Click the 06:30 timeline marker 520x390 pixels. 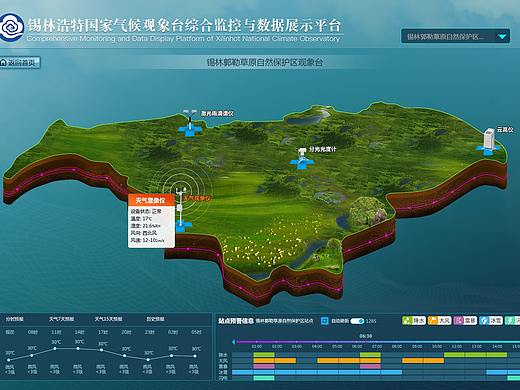coord(366,336)
